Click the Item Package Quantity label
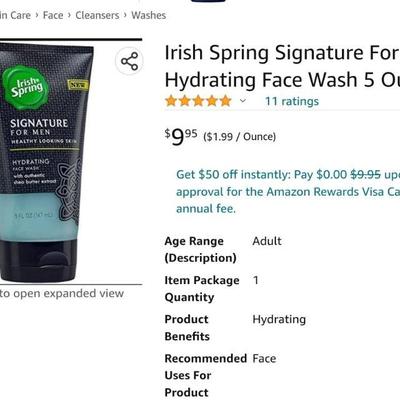The height and width of the screenshot is (400, 400). point(202,289)
